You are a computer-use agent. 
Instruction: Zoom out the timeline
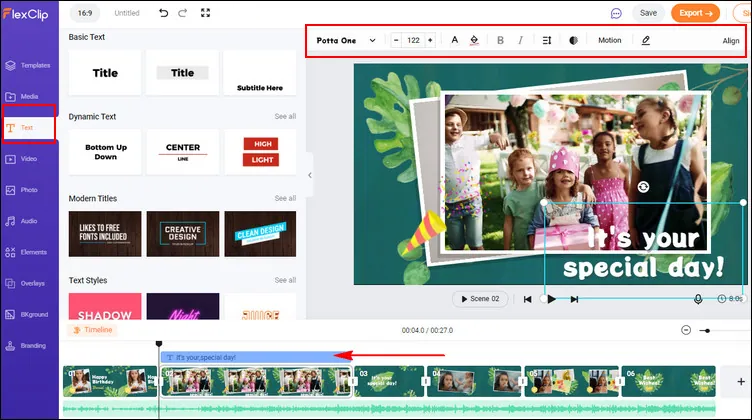coord(686,330)
